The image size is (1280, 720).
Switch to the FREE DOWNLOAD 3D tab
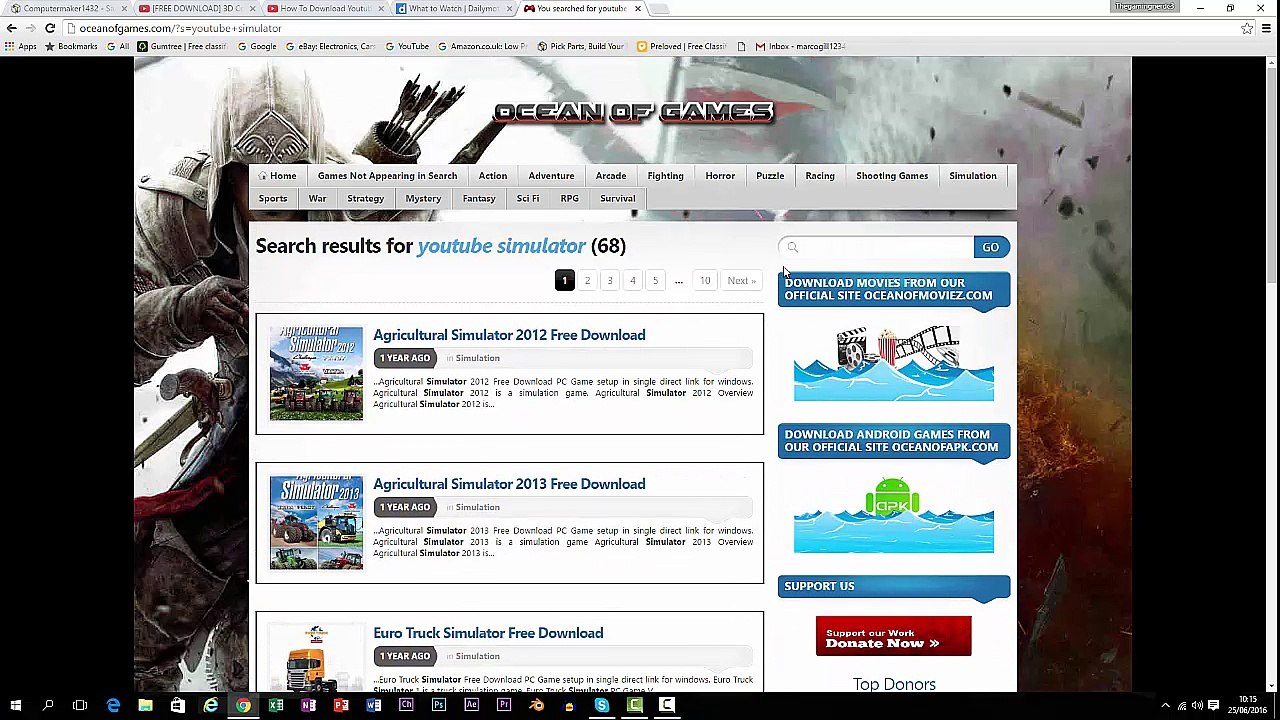(194, 9)
